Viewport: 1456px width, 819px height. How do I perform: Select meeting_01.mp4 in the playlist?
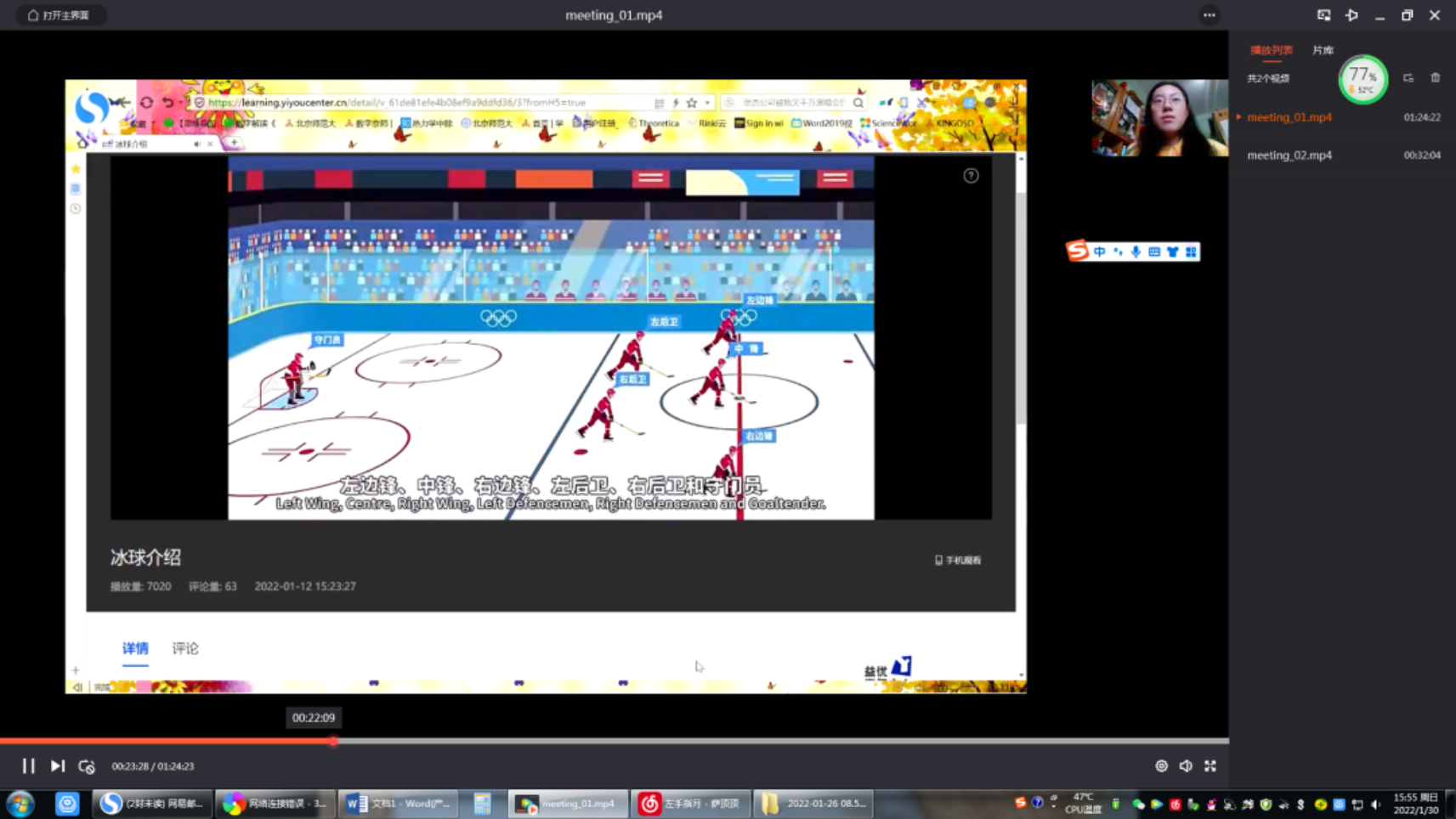tap(1289, 117)
